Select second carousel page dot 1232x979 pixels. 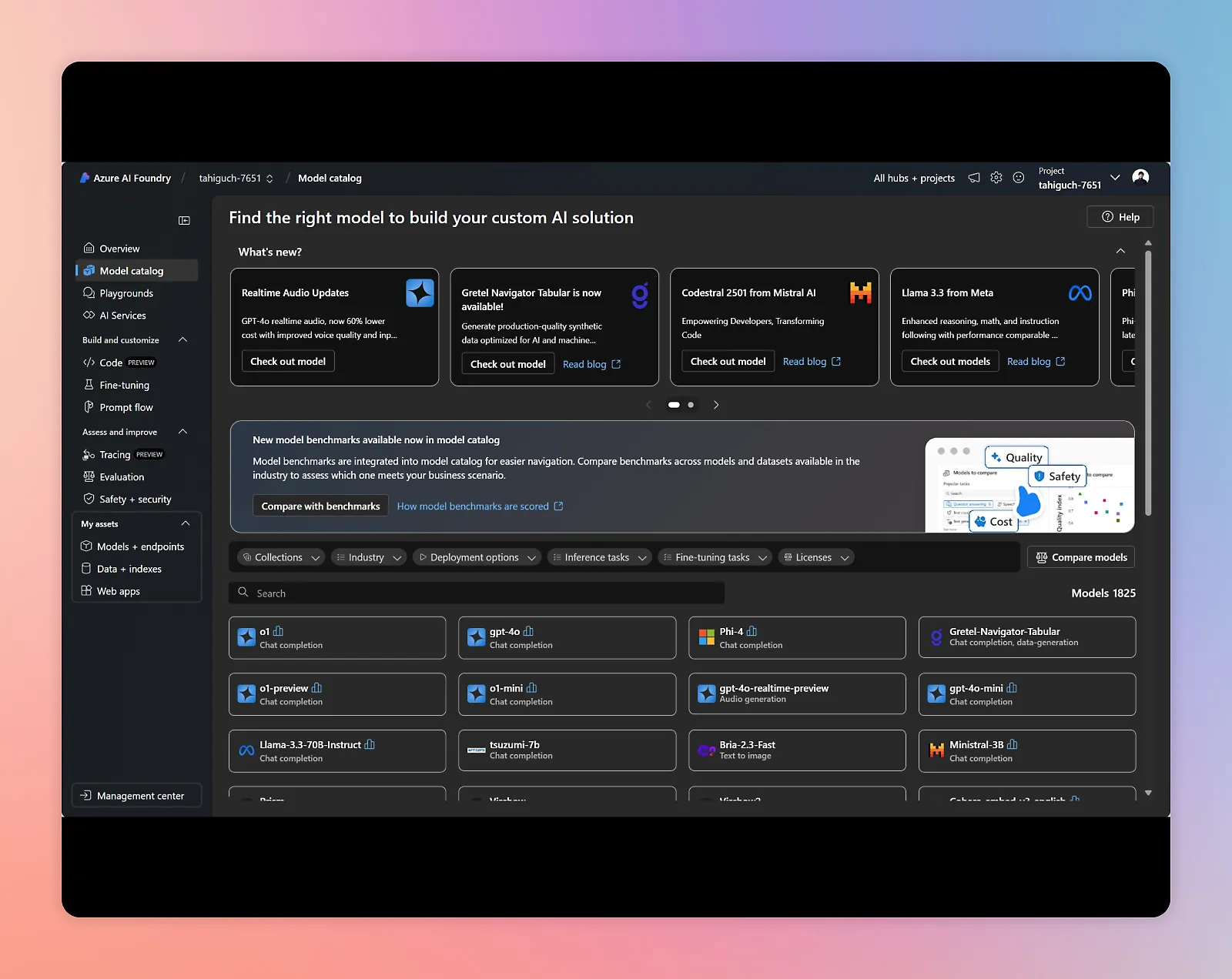[x=691, y=405]
